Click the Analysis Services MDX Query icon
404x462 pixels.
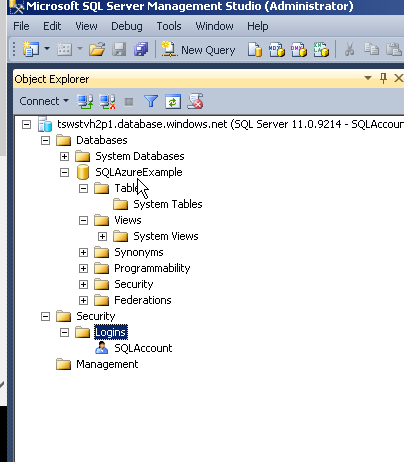click(x=277, y=50)
